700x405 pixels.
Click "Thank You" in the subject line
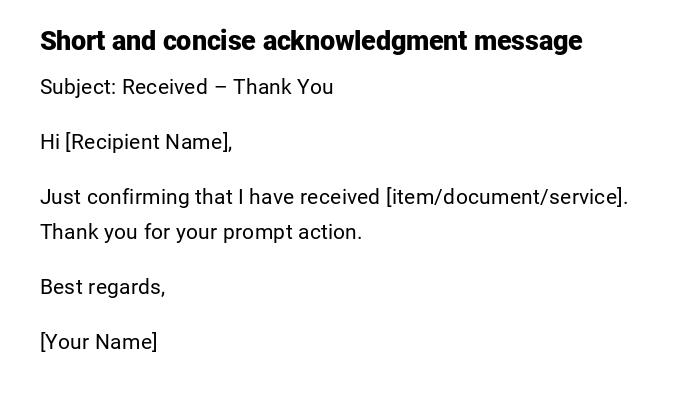(x=283, y=88)
